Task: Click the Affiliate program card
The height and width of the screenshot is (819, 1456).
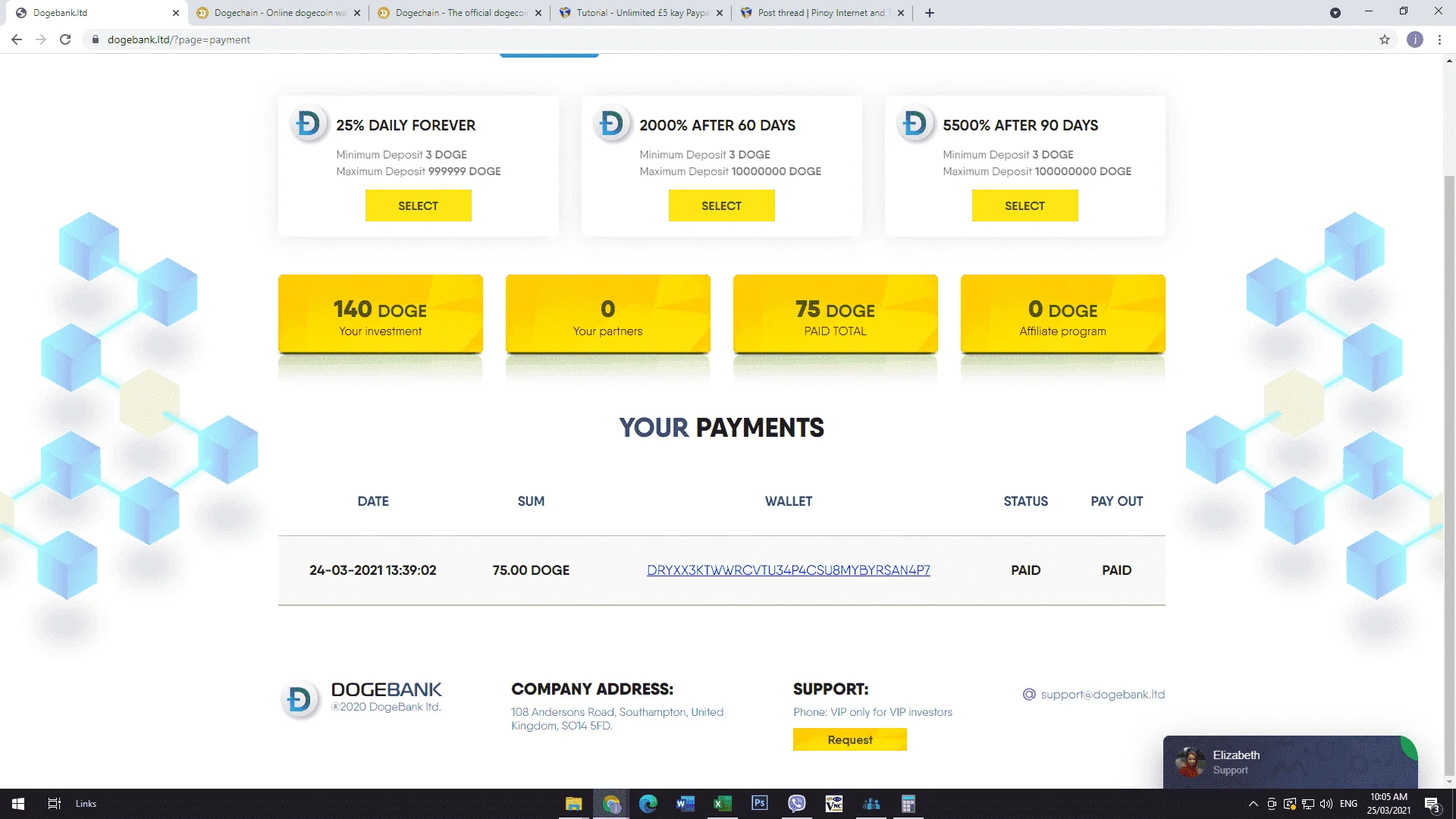Action: coord(1063,314)
